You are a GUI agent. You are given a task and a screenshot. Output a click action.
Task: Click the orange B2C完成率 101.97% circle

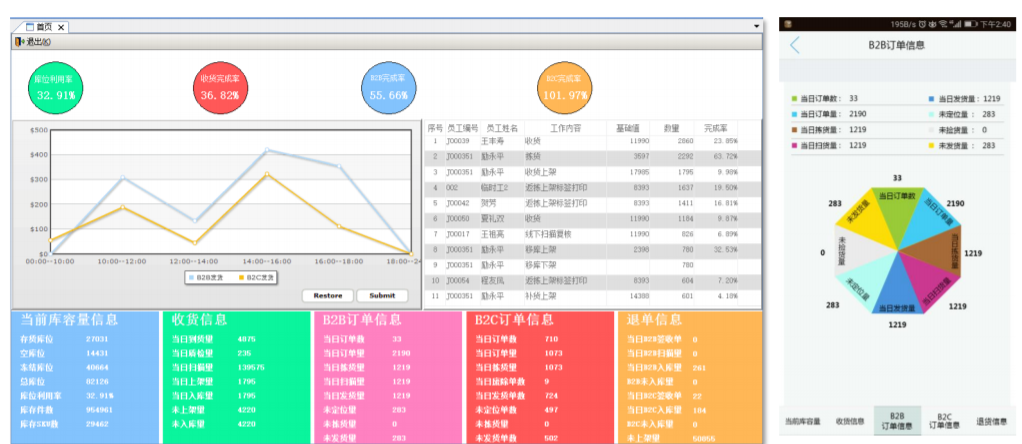(565, 88)
